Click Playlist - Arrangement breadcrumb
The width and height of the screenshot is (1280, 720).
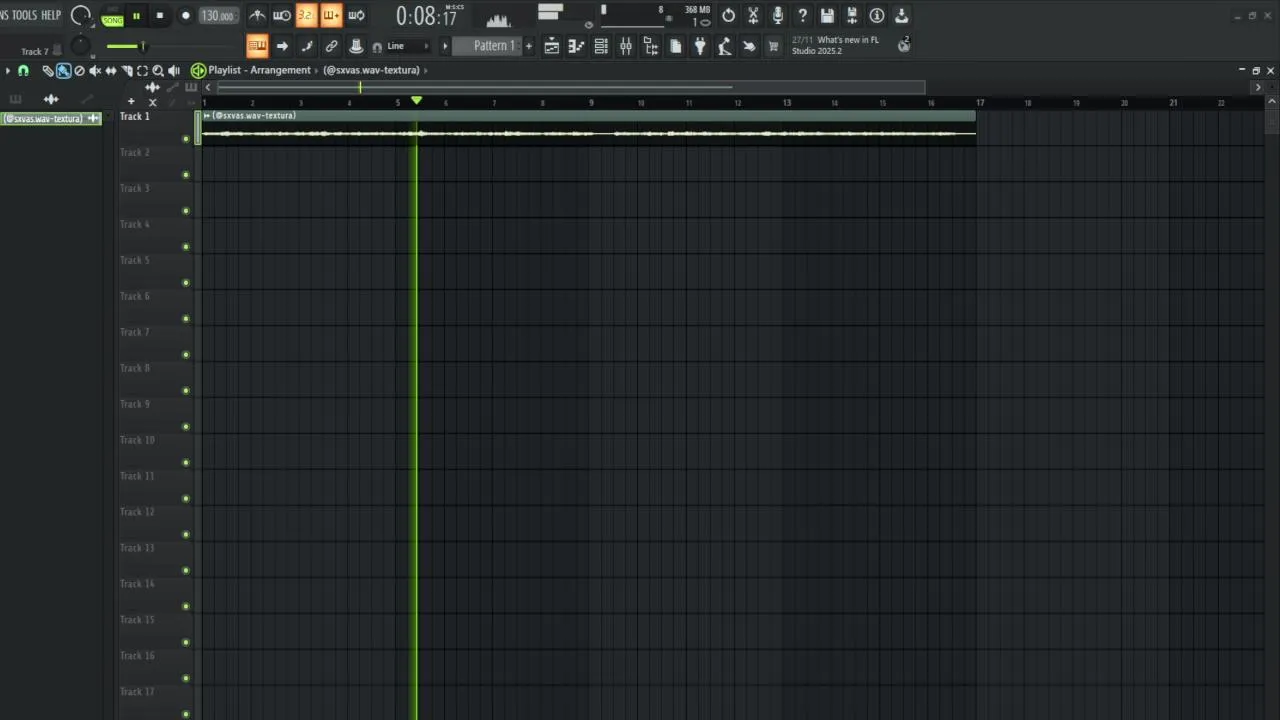point(260,70)
